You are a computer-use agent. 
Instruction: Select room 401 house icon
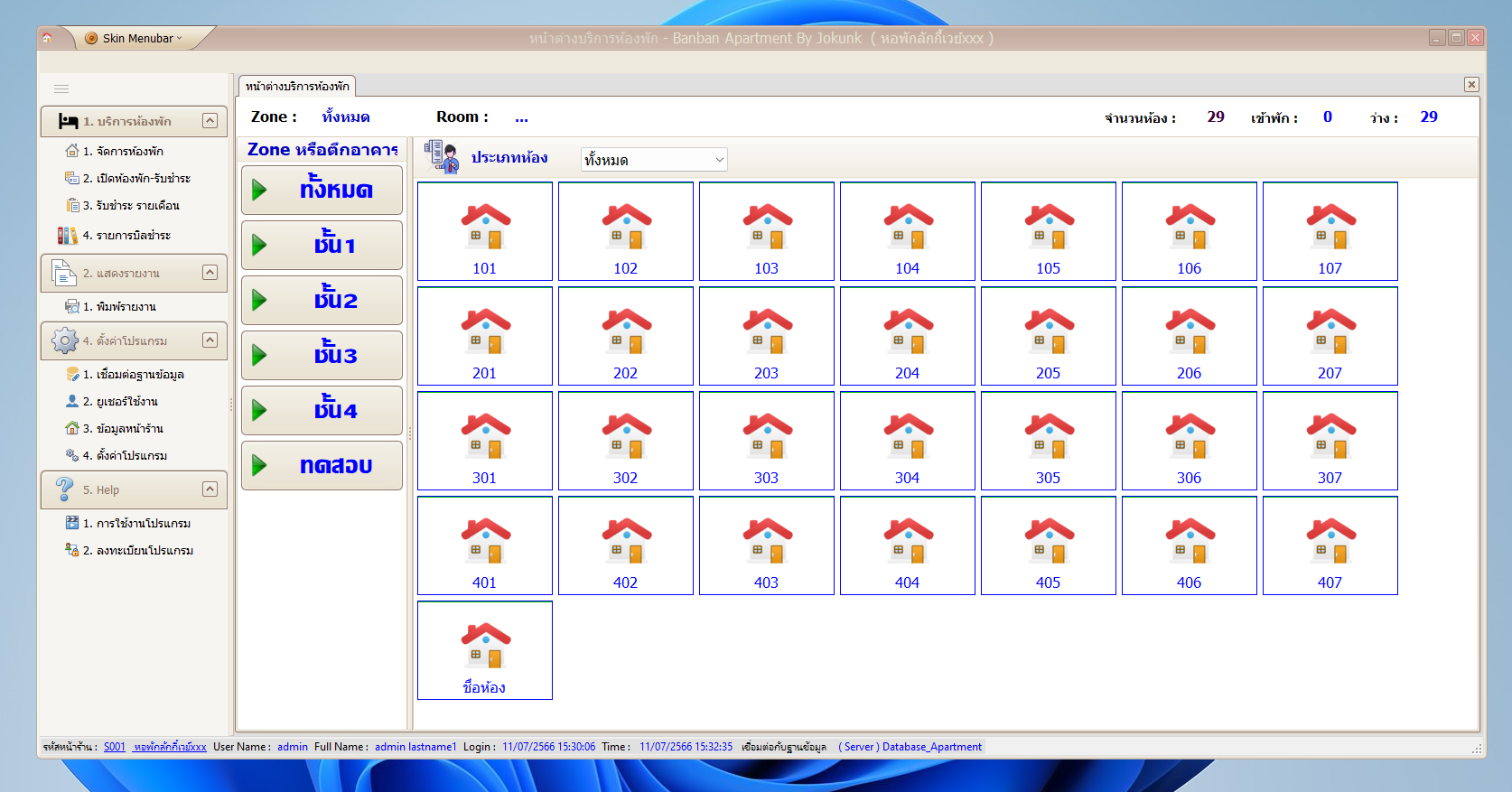485,541
